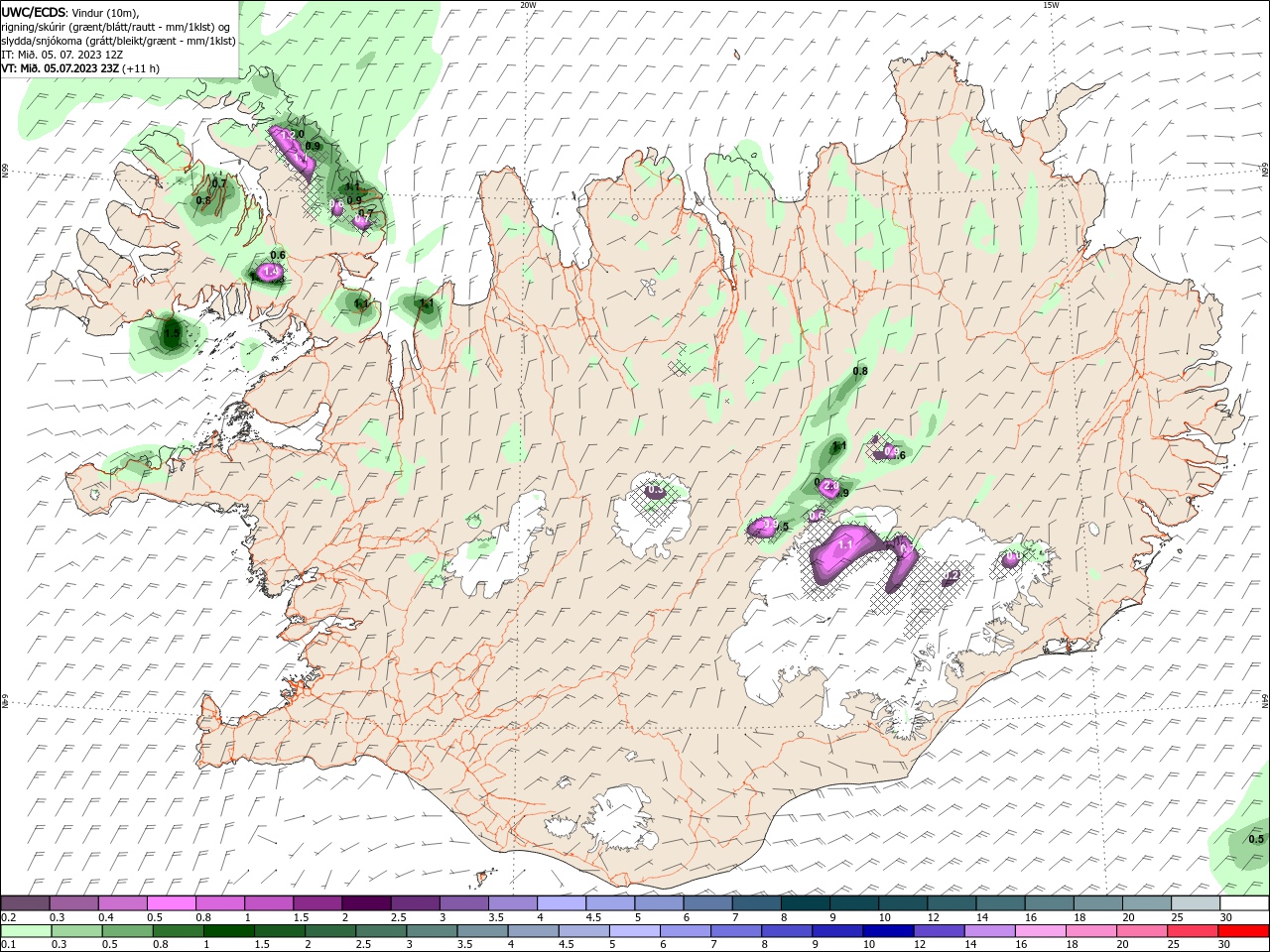1270x952 pixels.
Task: Click the UWC/ECDS title in the info box
Action: coord(34,12)
